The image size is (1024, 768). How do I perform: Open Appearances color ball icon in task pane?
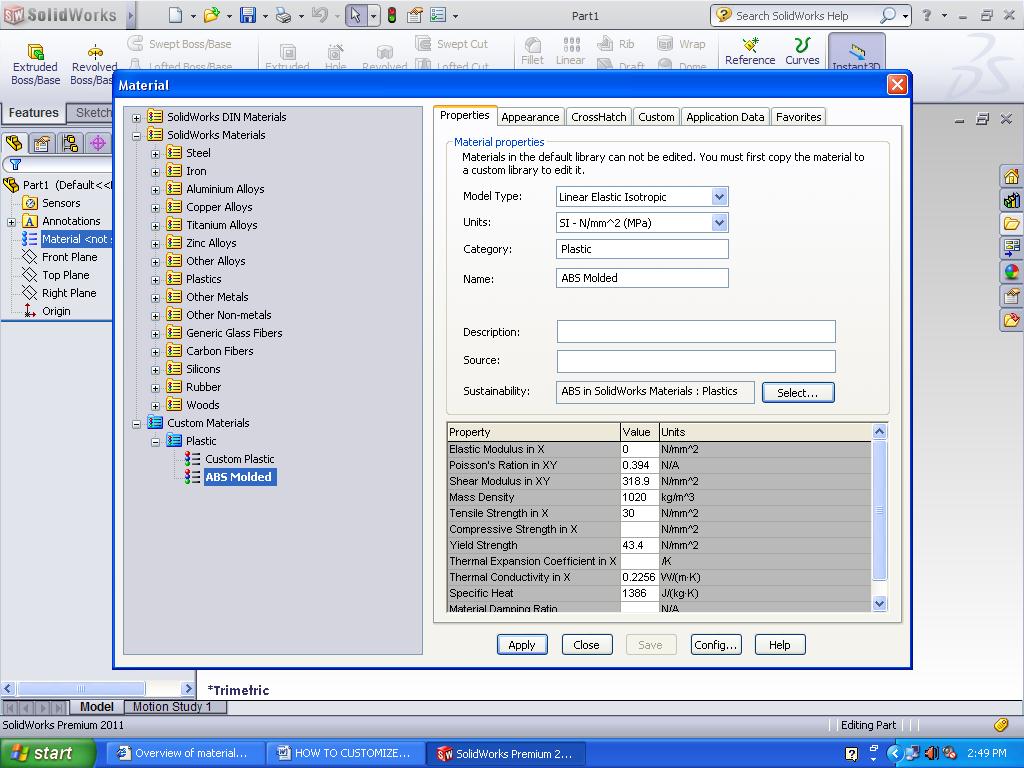(1011, 272)
